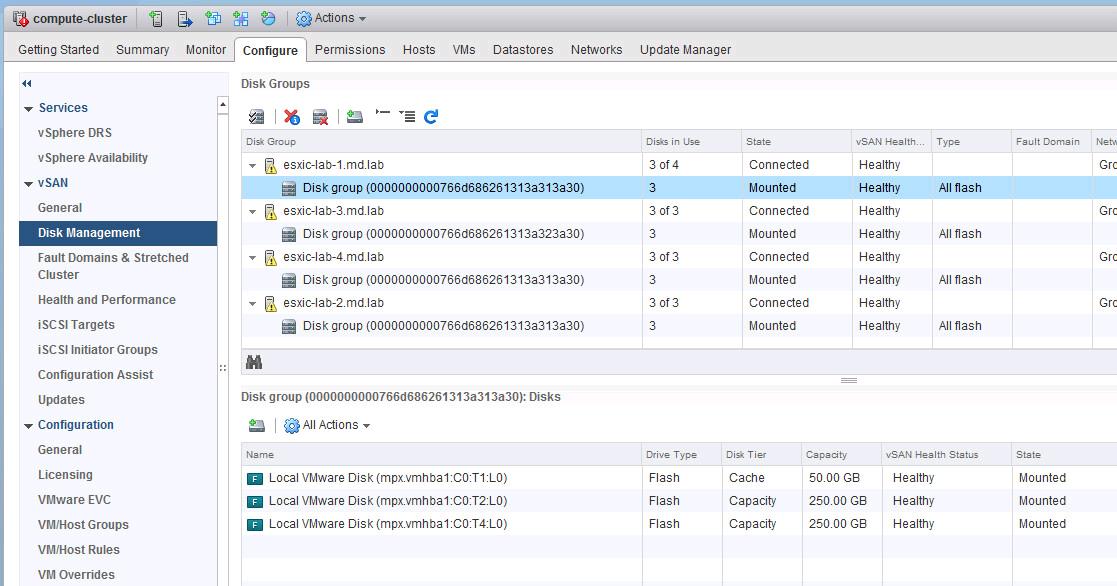Click the Add Host toolbar icon
This screenshot has height=586, width=1117.
click(x=156, y=19)
